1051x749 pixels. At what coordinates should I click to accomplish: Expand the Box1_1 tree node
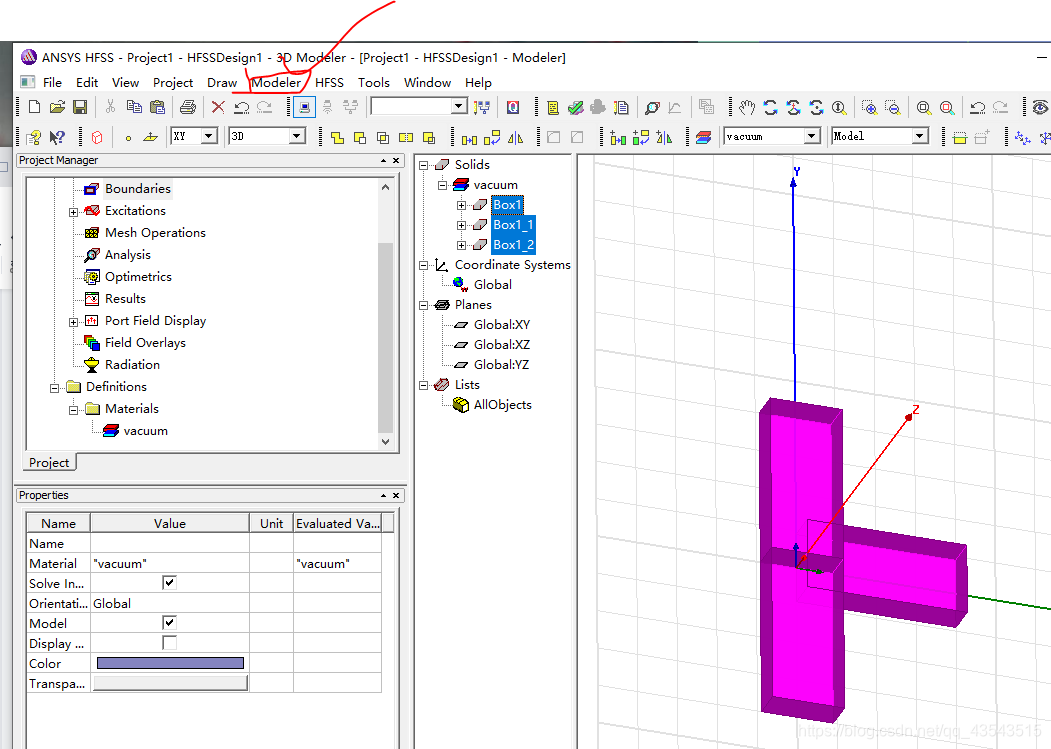point(461,225)
